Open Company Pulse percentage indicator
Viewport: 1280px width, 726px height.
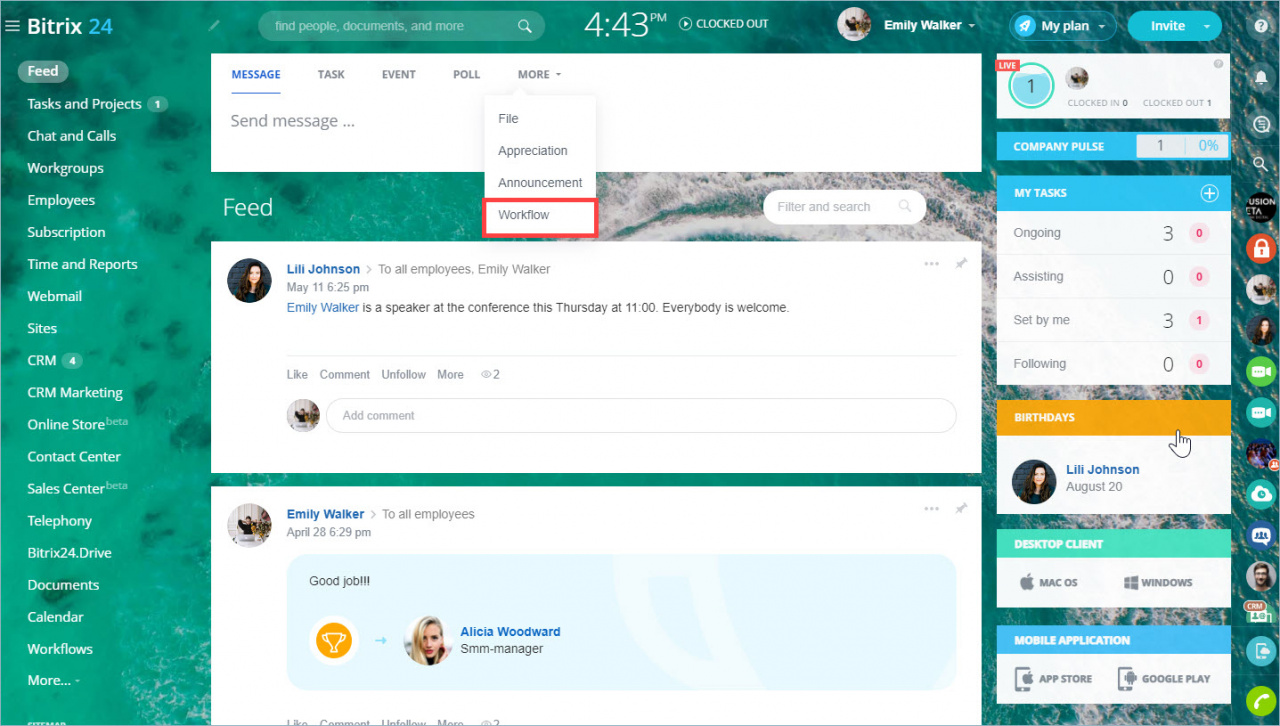[1208, 146]
